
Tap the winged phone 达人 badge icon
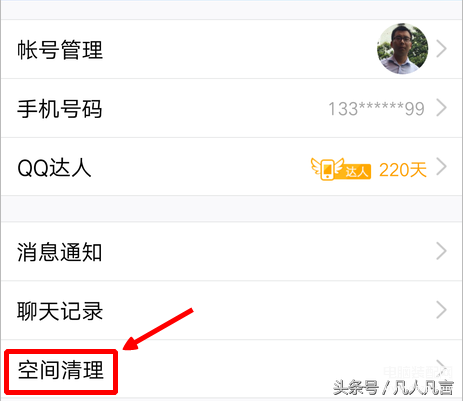pyautogui.click(x=341, y=169)
